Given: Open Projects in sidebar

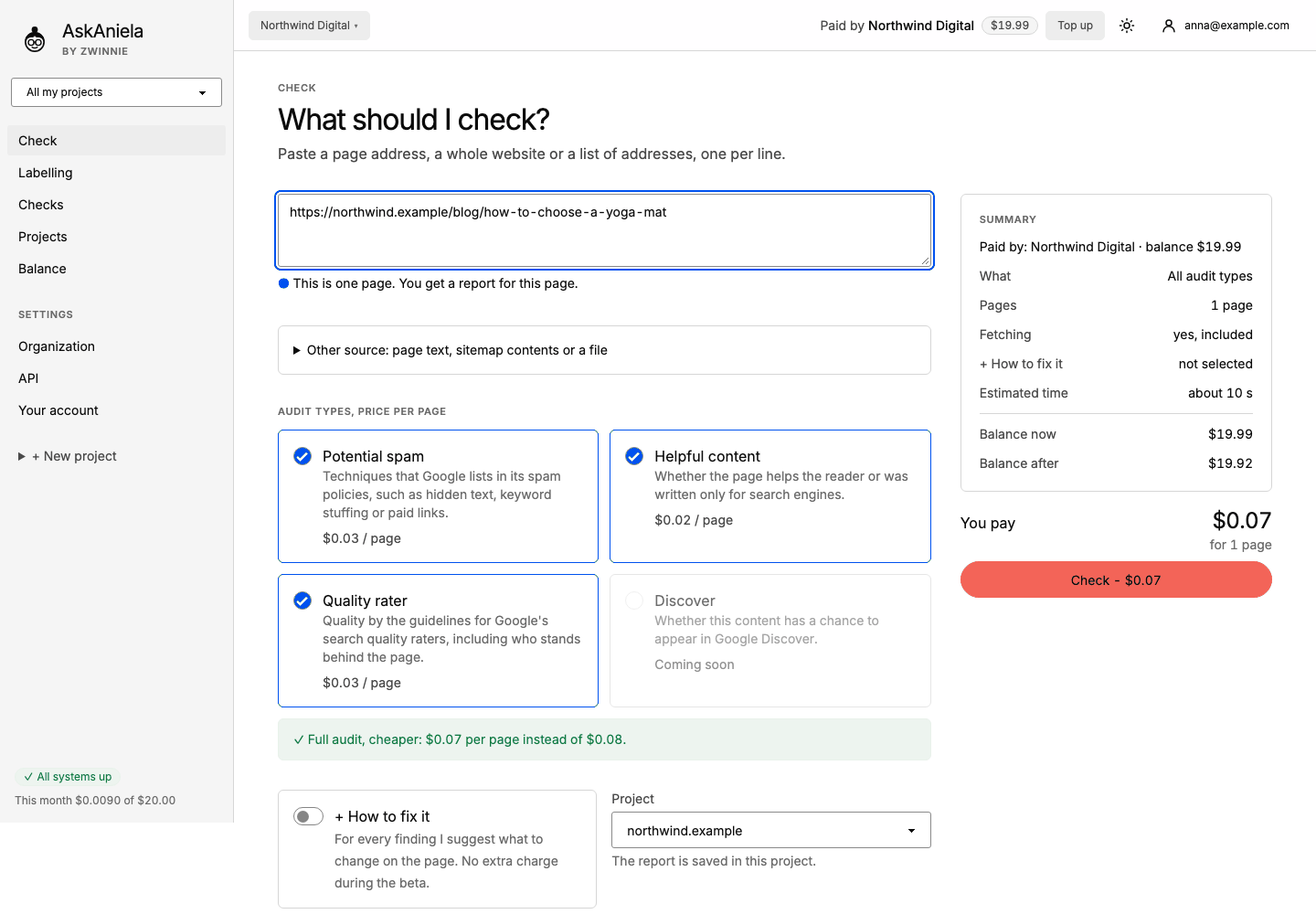Looking at the screenshot, I should click(116, 237).
